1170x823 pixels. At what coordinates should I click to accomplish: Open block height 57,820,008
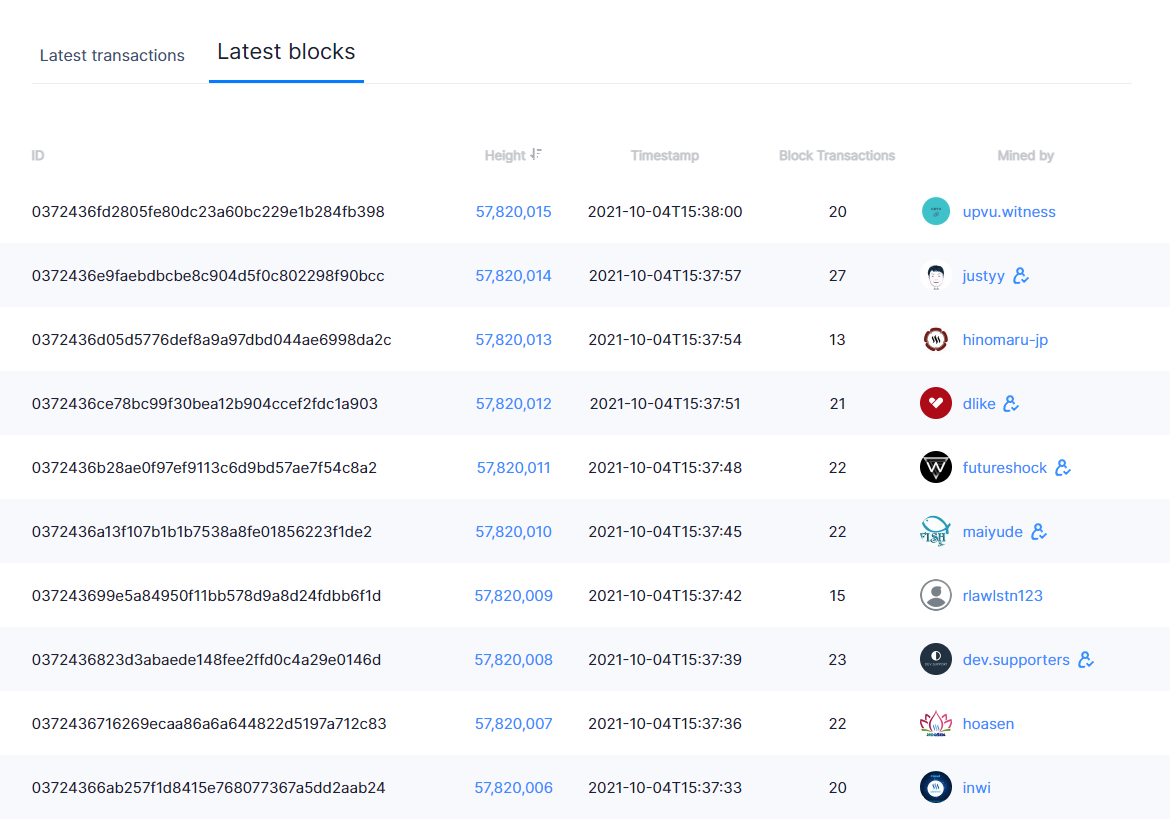(x=513, y=660)
